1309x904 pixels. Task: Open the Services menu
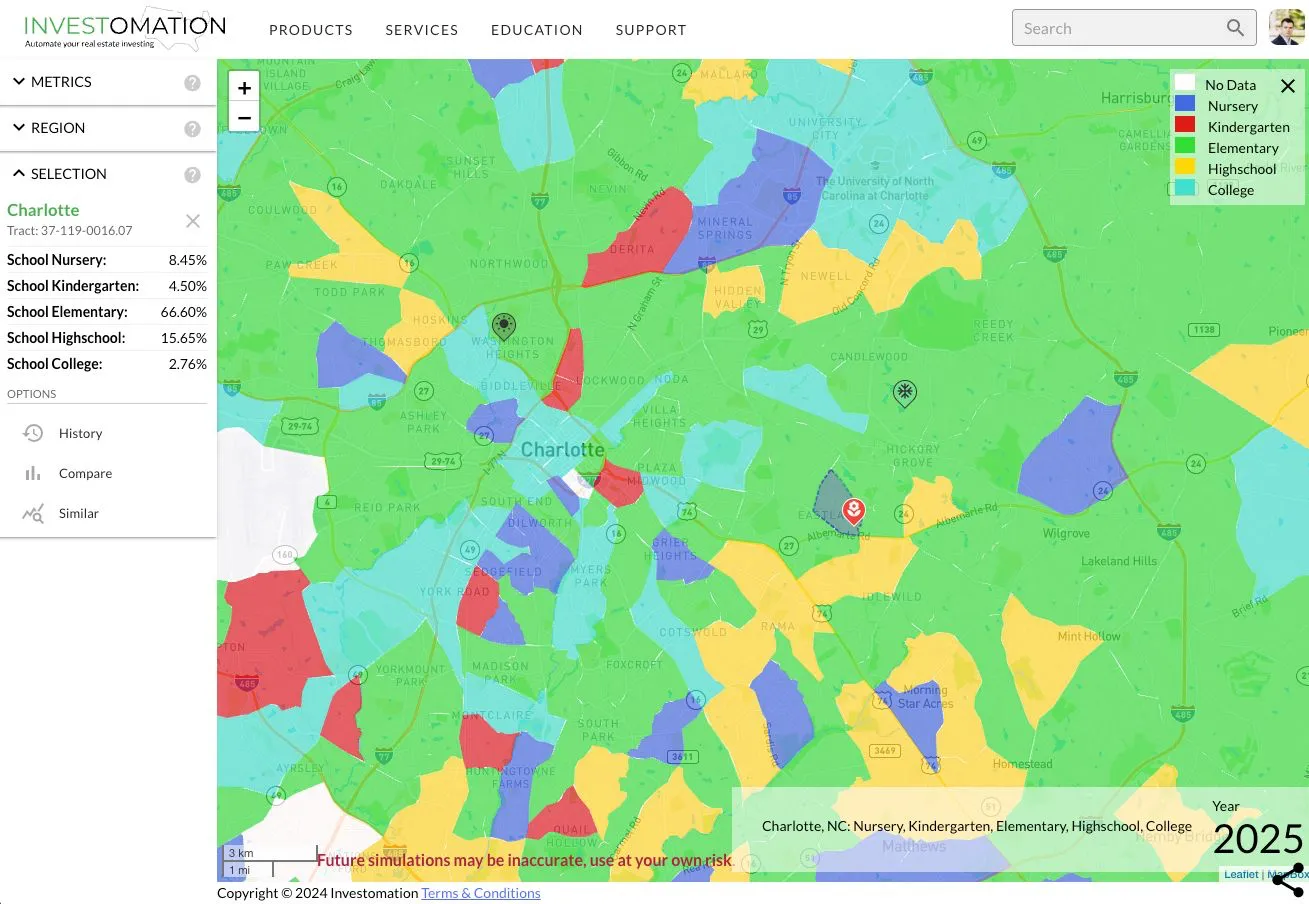[x=422, y=30]
